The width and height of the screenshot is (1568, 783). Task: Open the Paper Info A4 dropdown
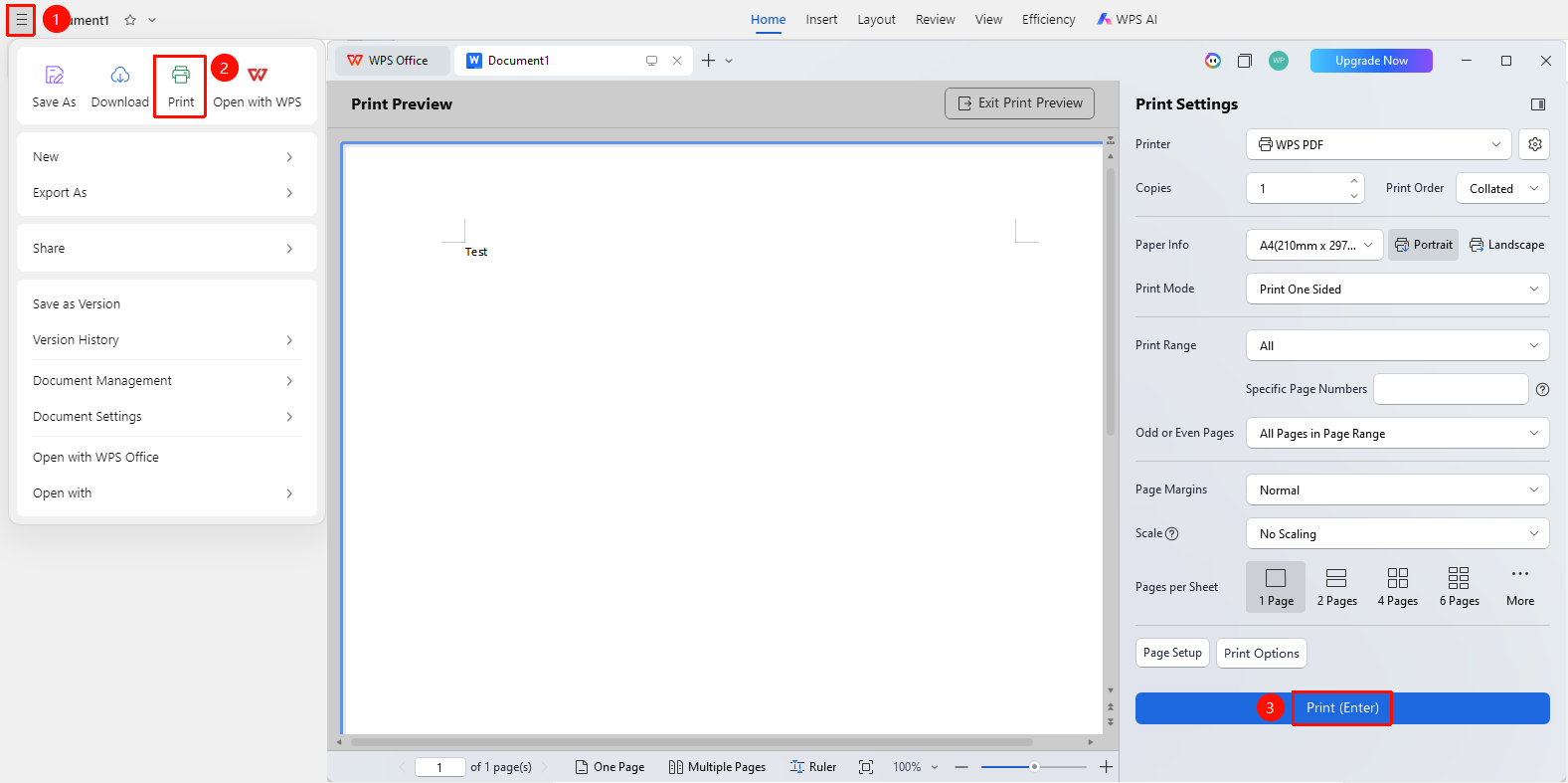(x=1314, y=245)
